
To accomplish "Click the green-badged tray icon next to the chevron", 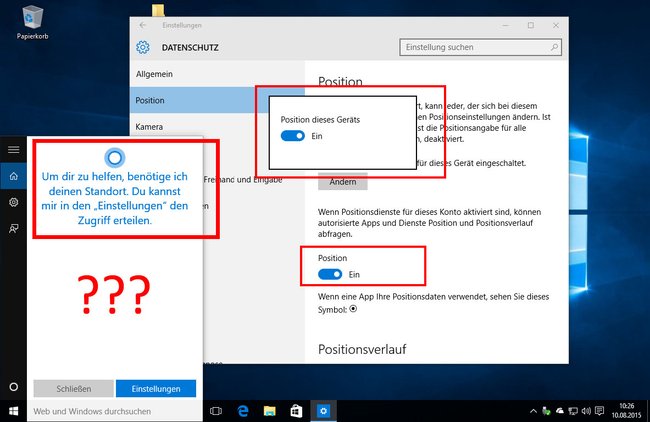I will pos(547,411).
